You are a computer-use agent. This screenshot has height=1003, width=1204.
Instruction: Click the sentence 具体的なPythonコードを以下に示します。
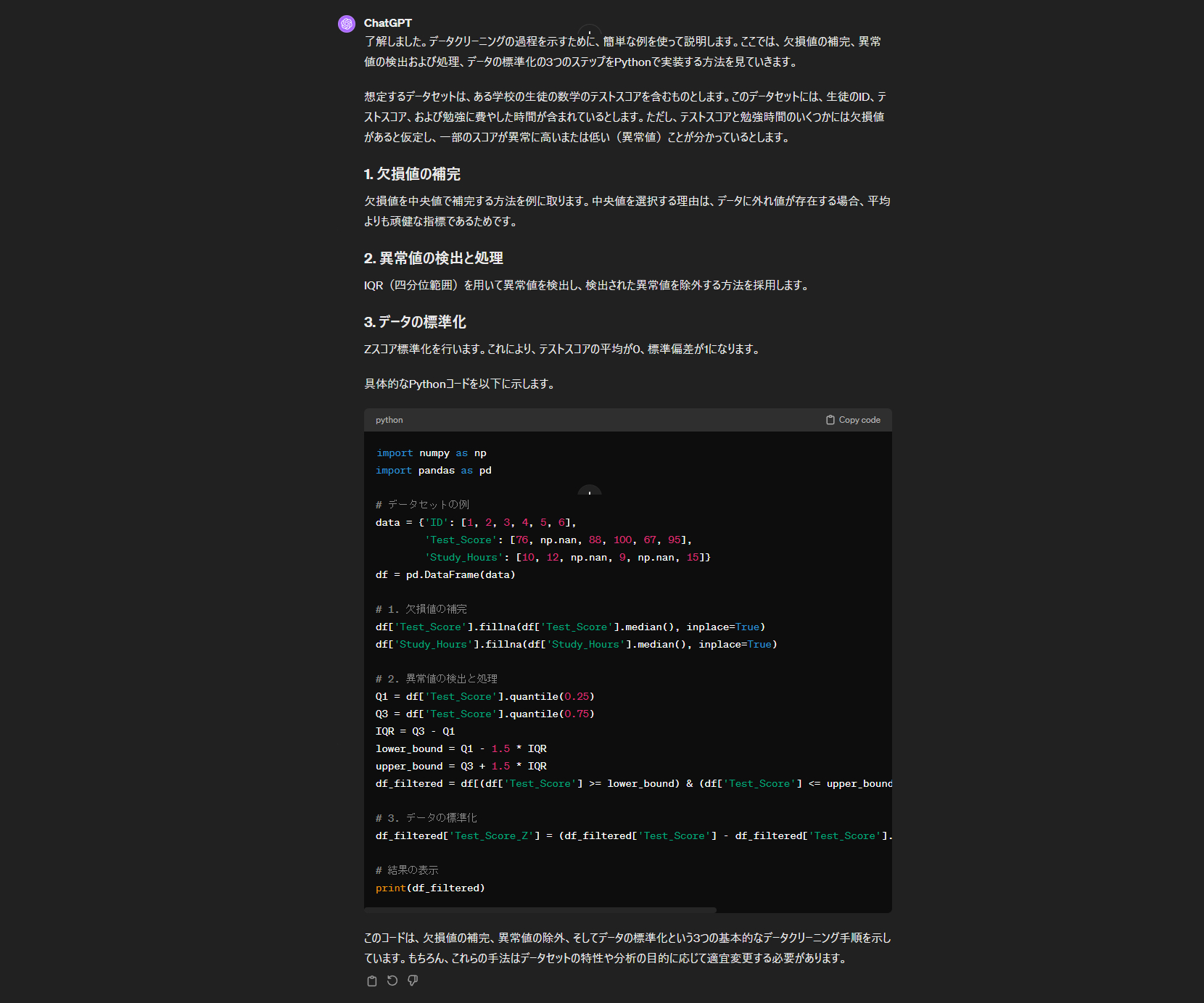[x=461, y=384]
